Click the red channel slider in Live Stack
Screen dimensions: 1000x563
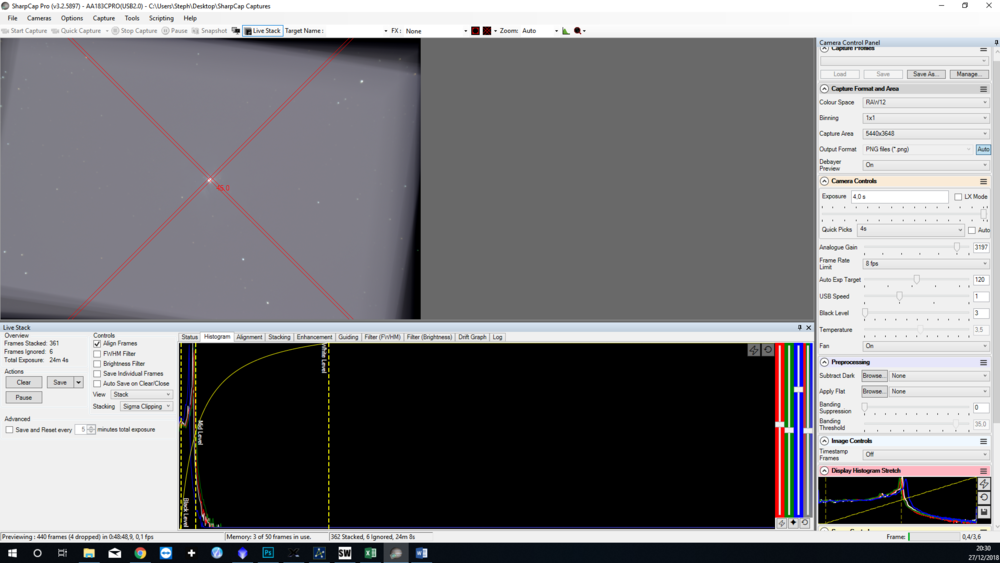click(779, 430)
